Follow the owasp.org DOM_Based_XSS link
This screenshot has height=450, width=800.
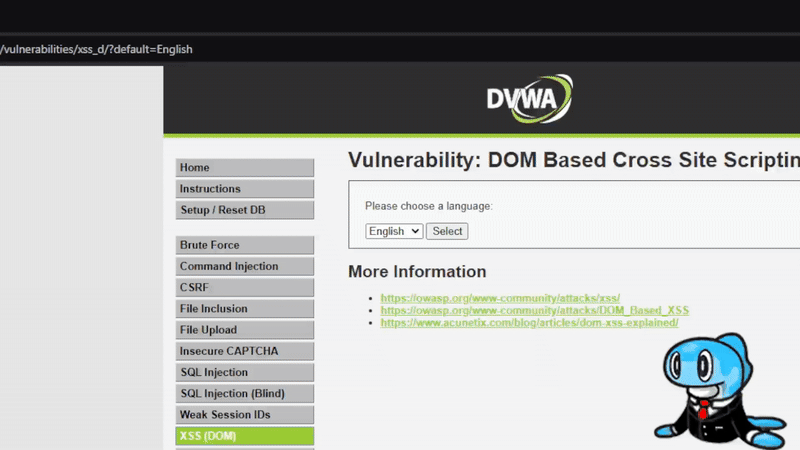coord(535,310)
